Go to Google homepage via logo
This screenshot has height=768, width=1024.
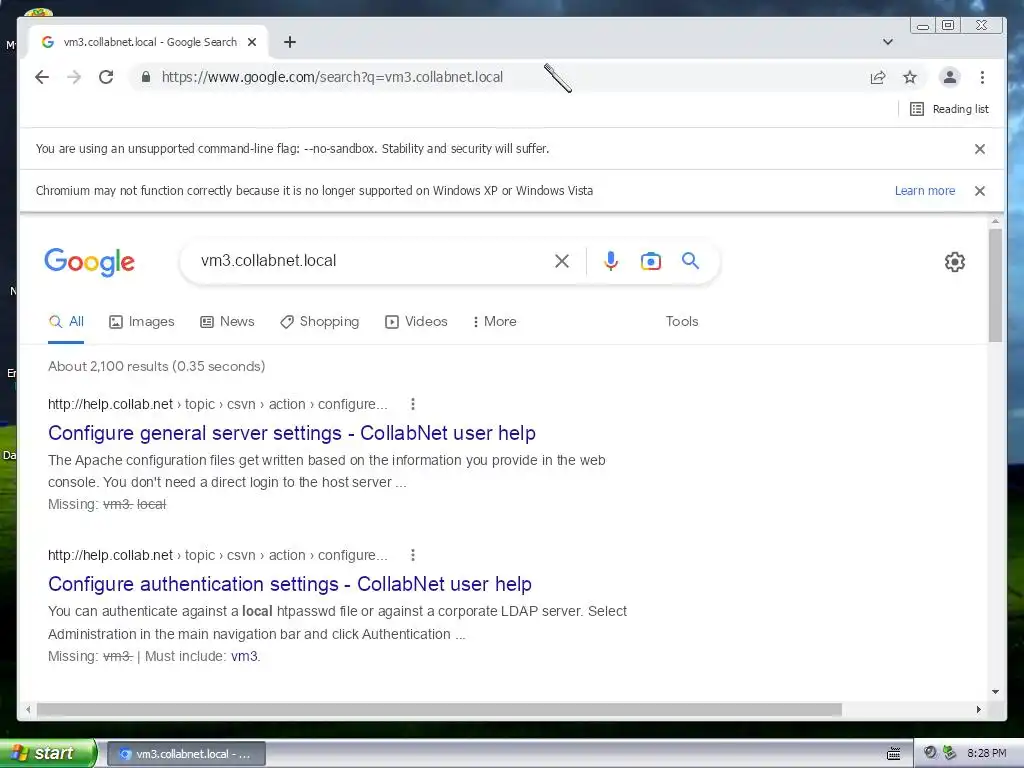coord(89,262)
